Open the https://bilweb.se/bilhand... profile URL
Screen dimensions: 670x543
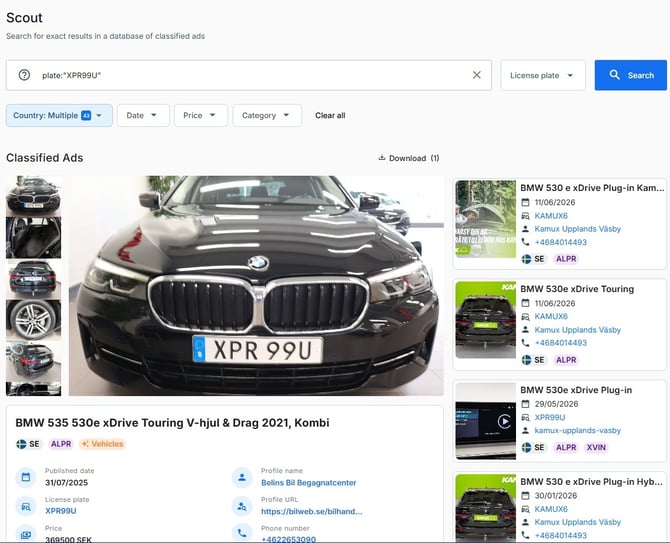(x=311, y=511)
